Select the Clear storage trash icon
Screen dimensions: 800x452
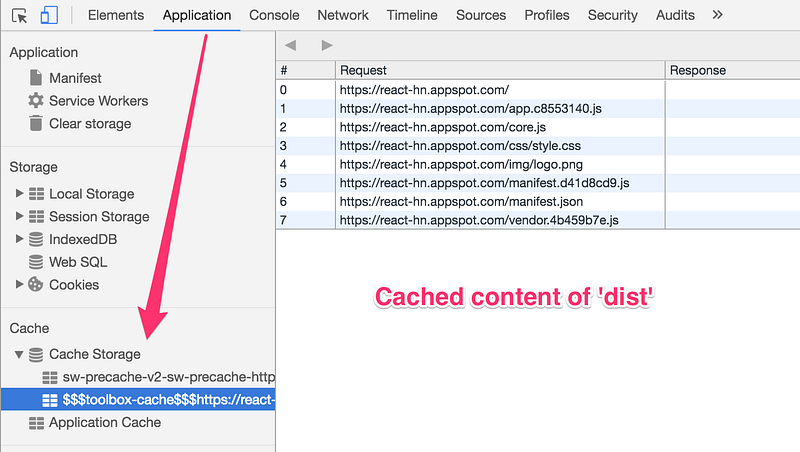coord(36,123)
